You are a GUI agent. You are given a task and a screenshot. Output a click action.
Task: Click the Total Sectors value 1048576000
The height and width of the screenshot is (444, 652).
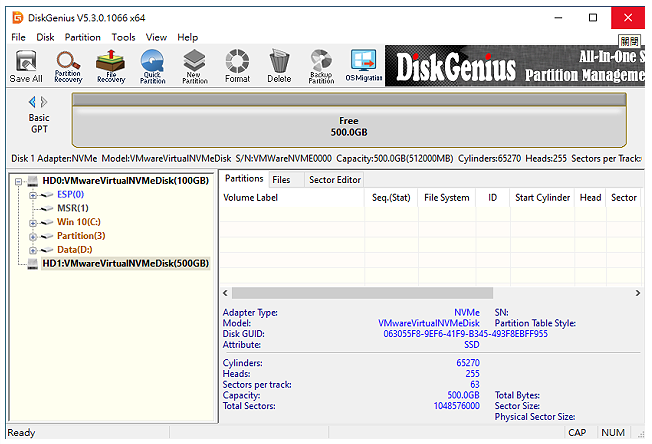tap(457, 406)
